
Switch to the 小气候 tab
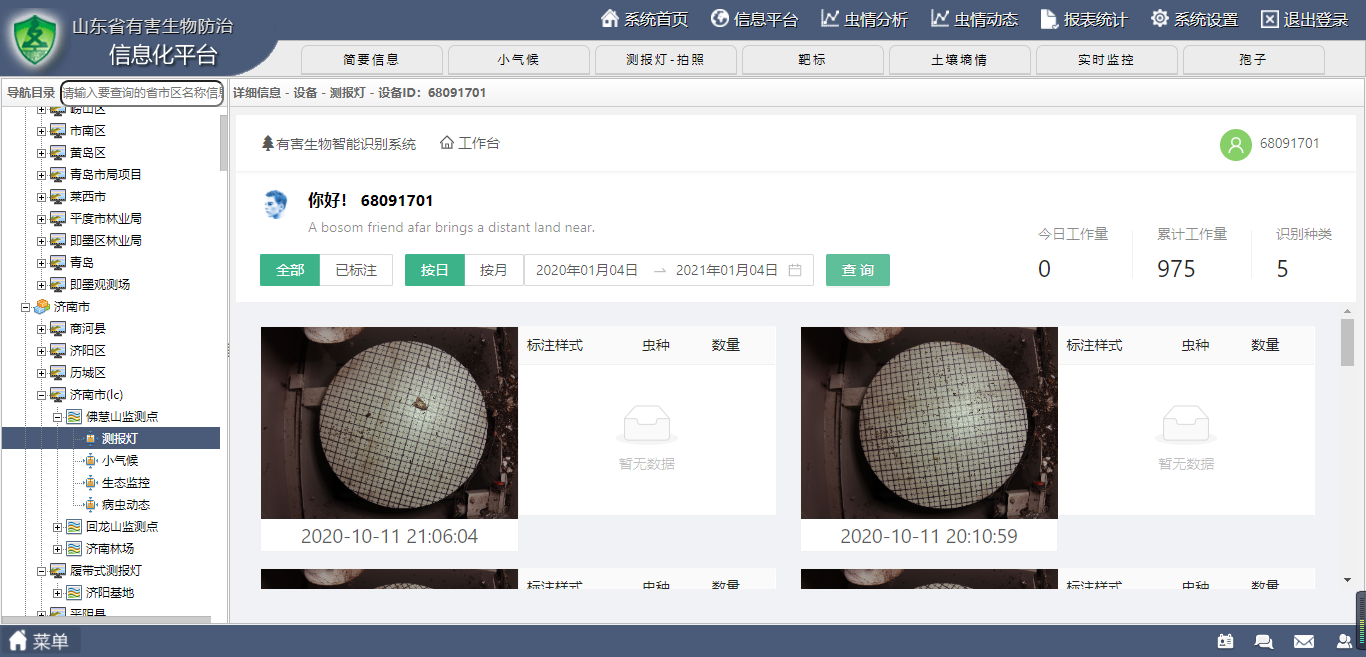click(x=518, y=60)
